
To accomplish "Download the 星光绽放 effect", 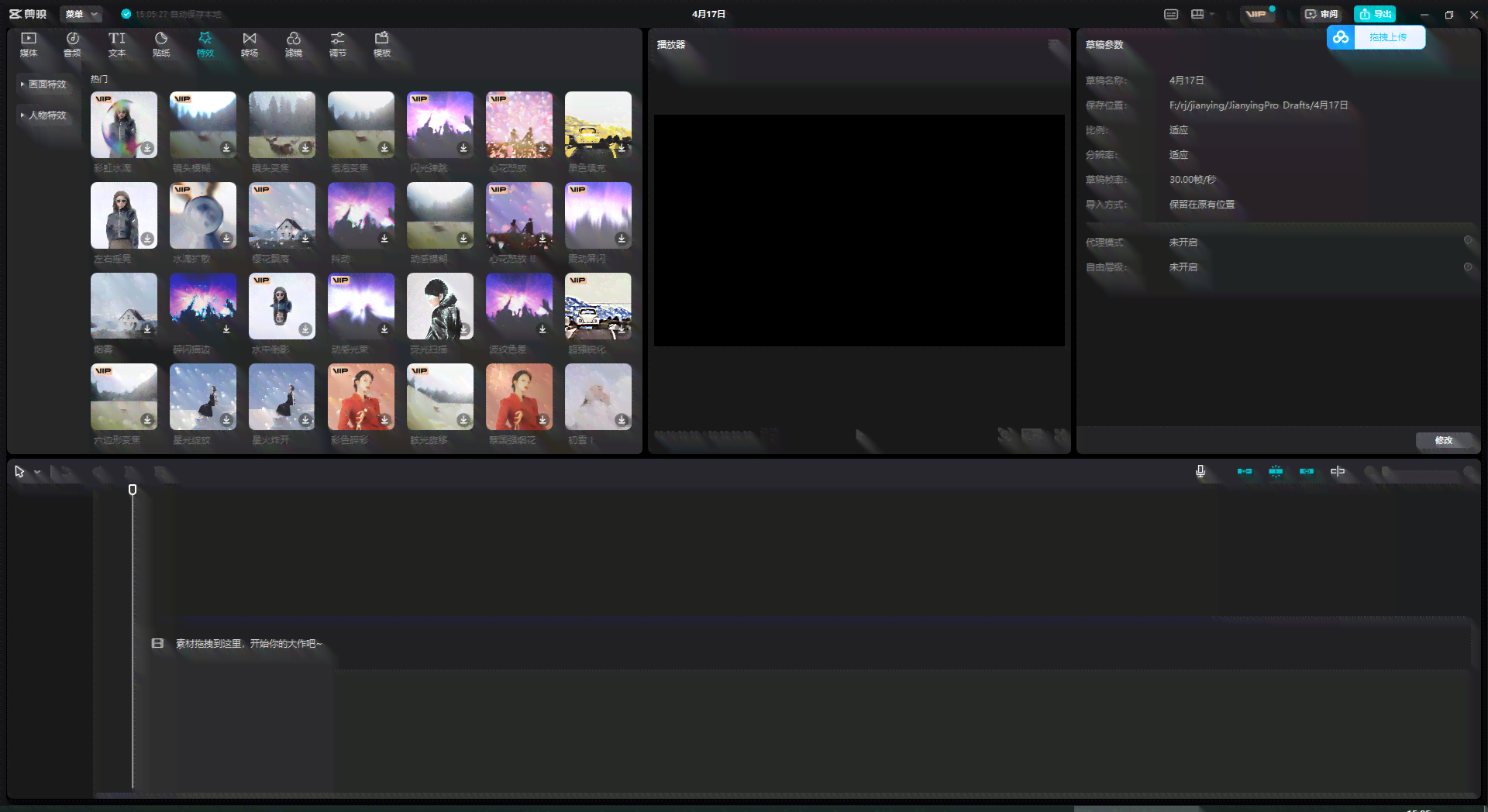I will (x=226, y=420).
